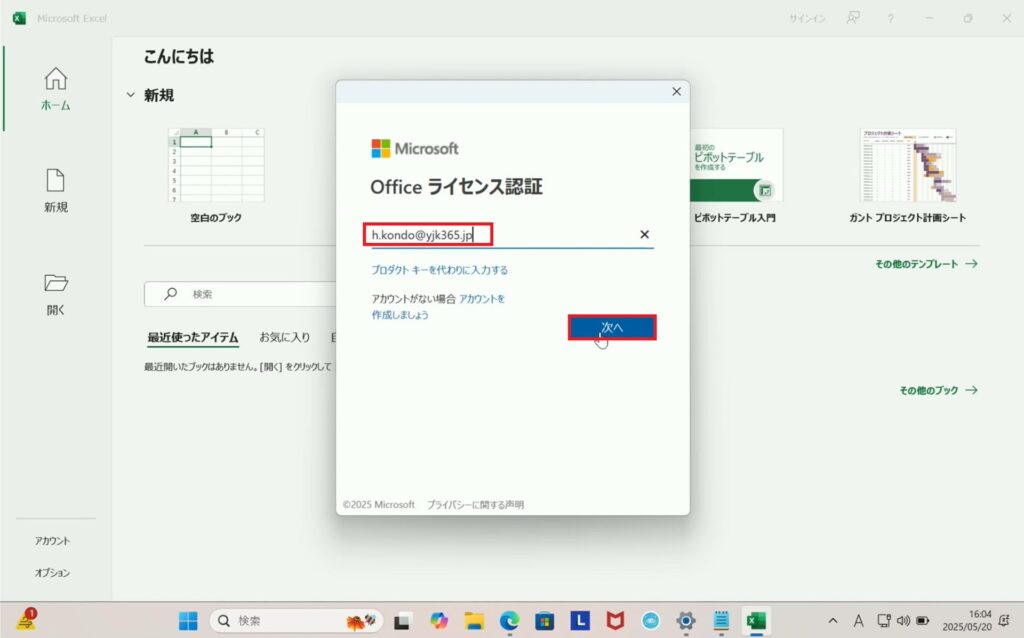Open Microsoft Edge from the taskbar

pyautogui.click(x=509, y=620)
